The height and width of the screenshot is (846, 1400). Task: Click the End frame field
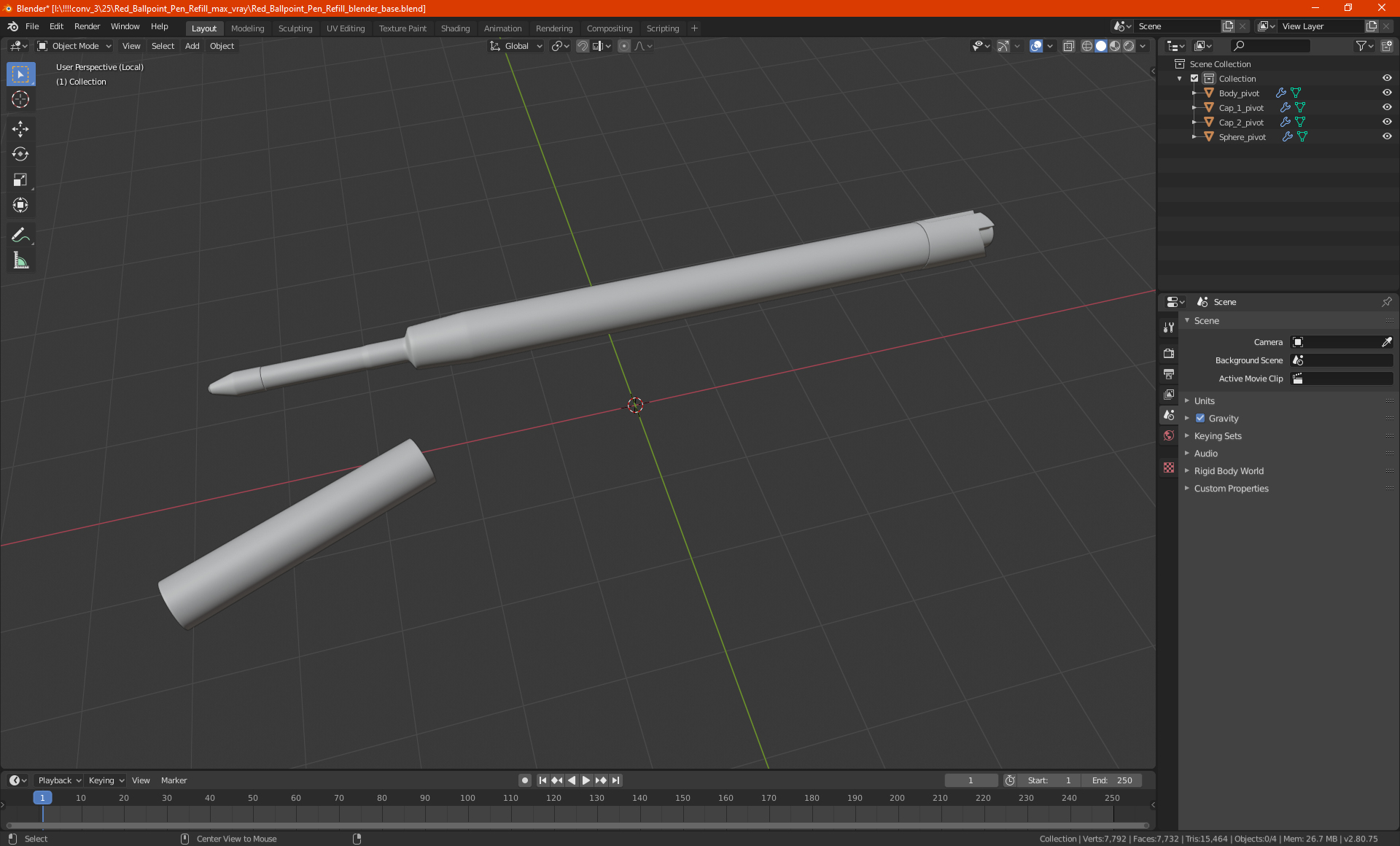(1111, 780)
